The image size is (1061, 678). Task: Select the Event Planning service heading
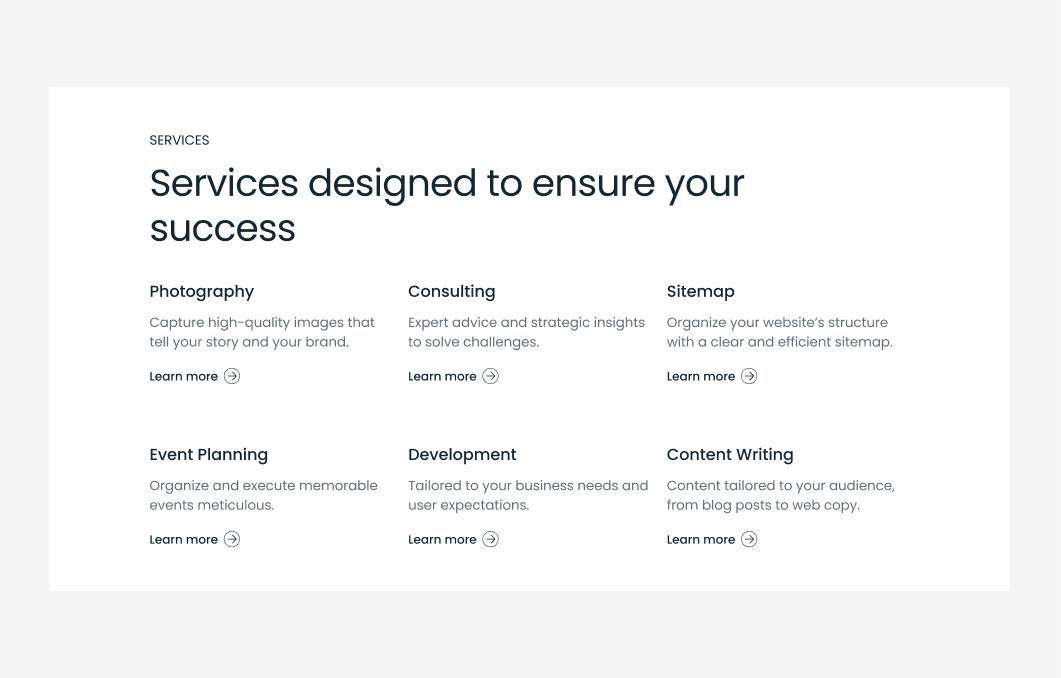coord(208,454)
